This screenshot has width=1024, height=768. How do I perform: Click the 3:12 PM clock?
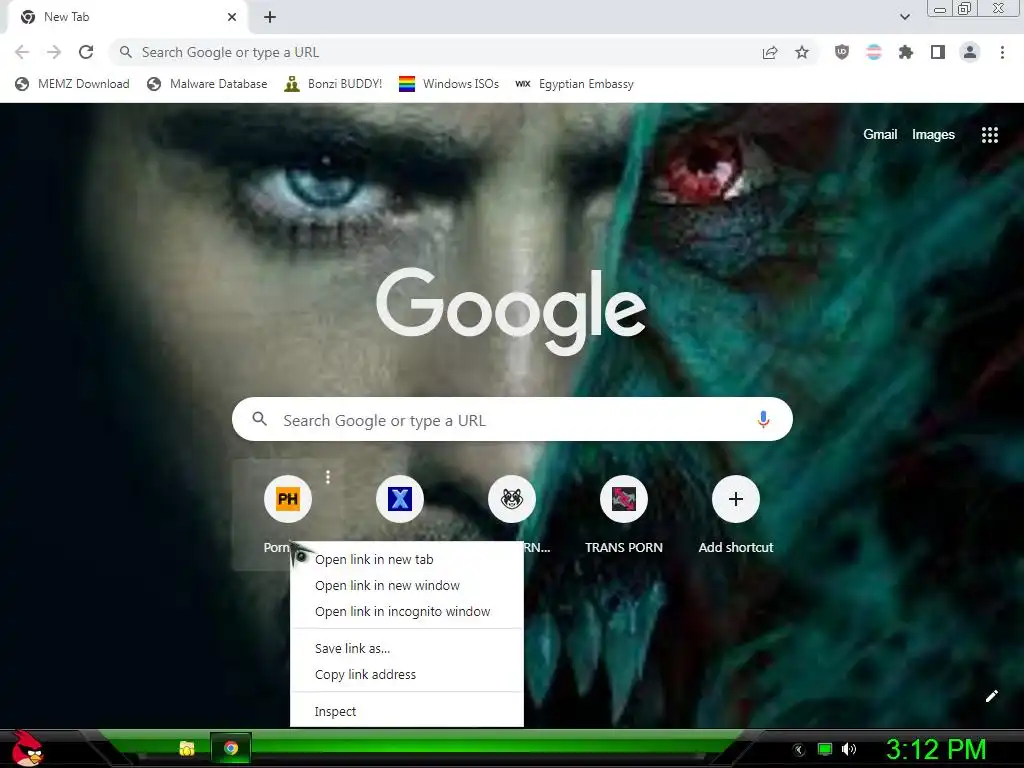(936, 749)
